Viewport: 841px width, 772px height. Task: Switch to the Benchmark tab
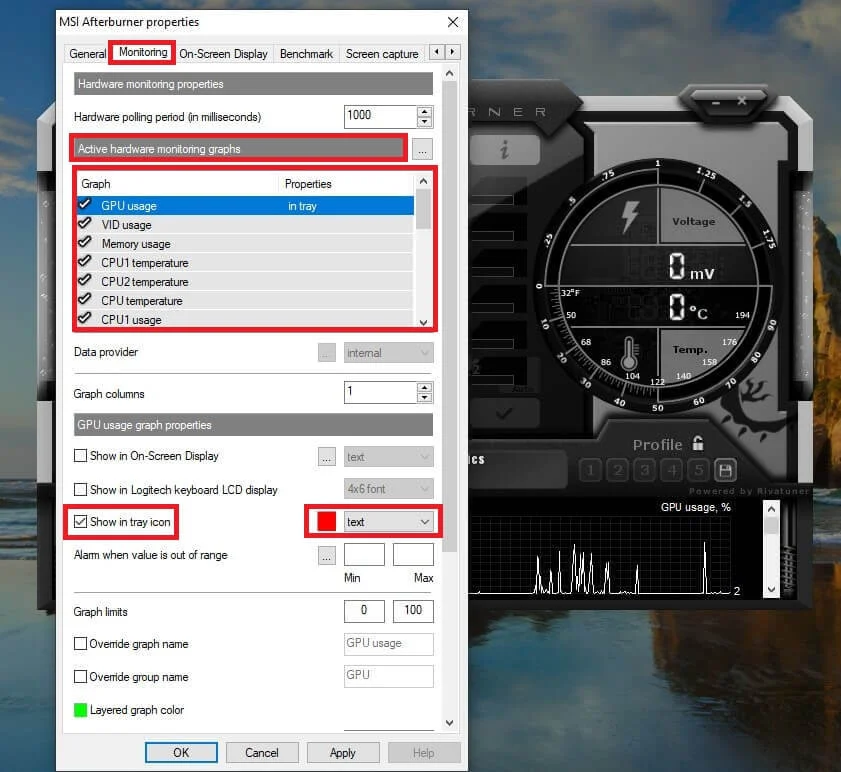tap(306, 53)
